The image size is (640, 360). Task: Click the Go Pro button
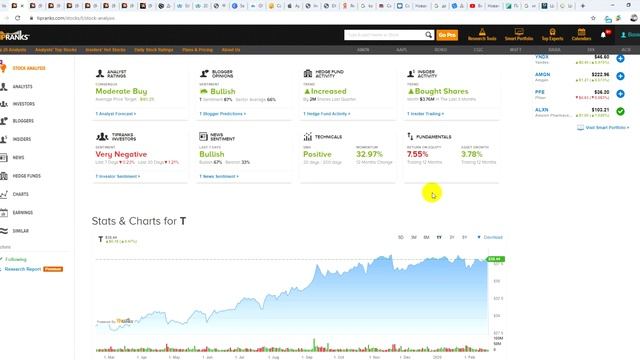(x=447, y=35)
